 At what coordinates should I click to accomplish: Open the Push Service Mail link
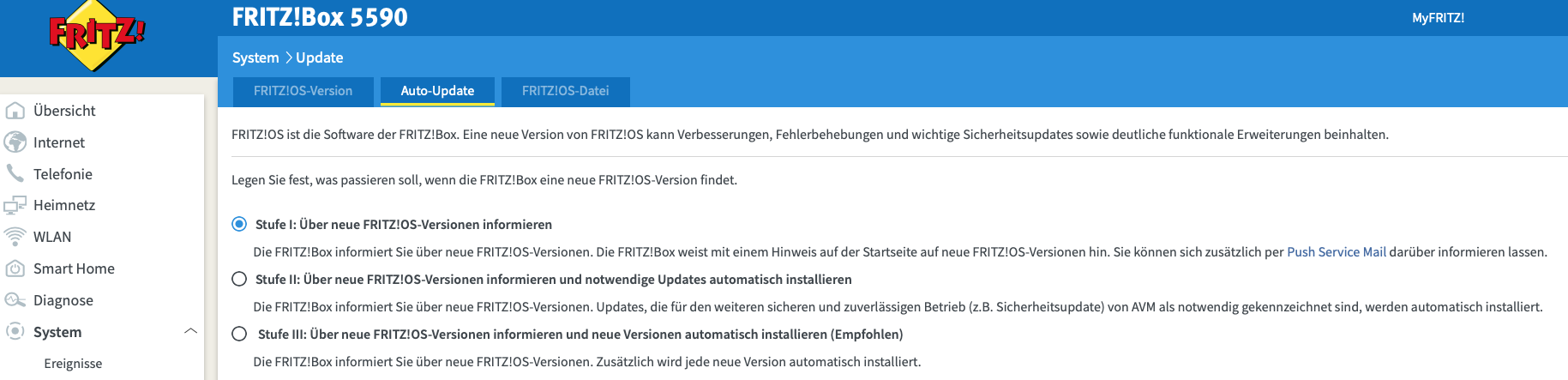[x=1337, y=252]
